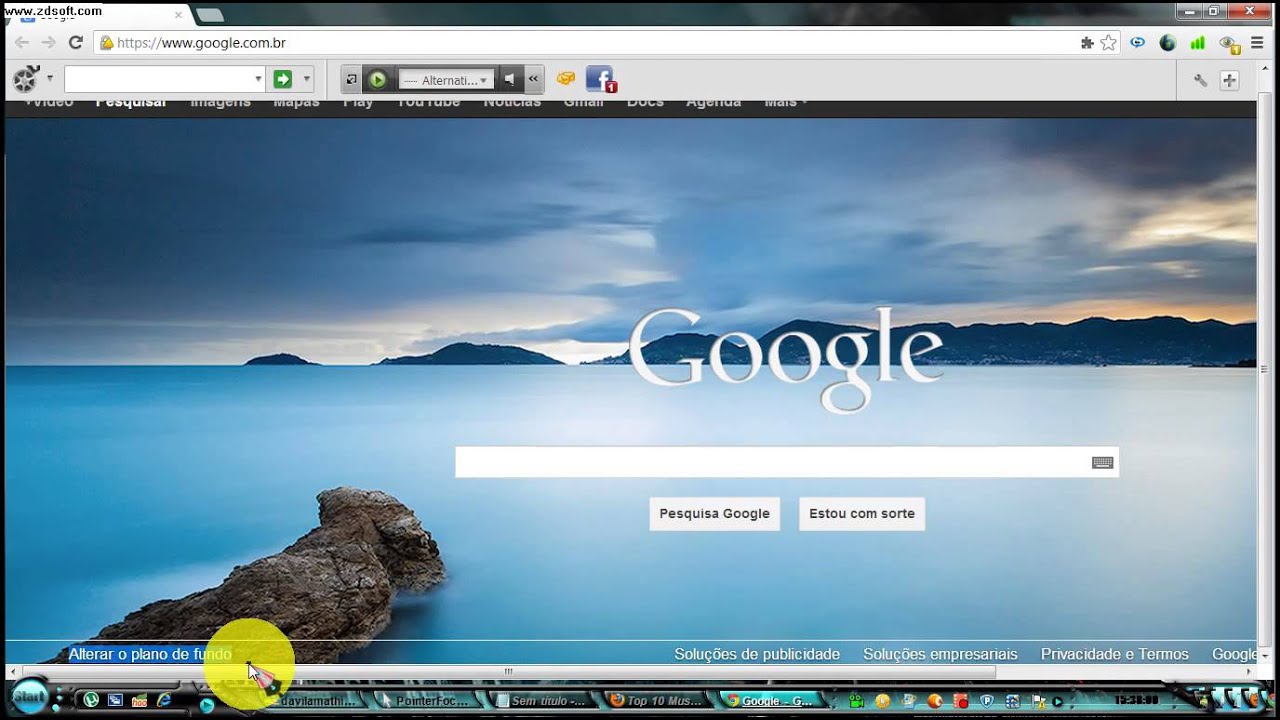The height and width of the screenshot is (720, 1280).
Task: Open the on-screen keyboard icon in search box
Action: point(1102,462)
